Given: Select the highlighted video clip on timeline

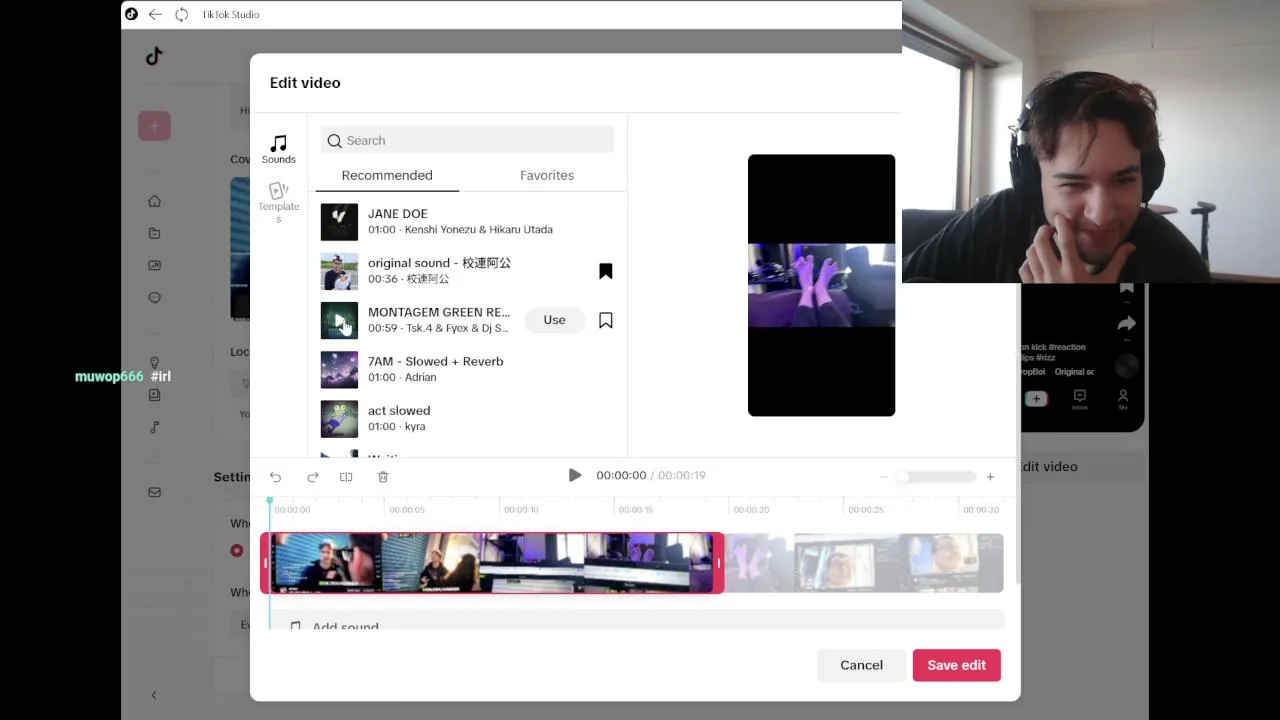Looking at the screenshot, I should (x=492, y=563).
